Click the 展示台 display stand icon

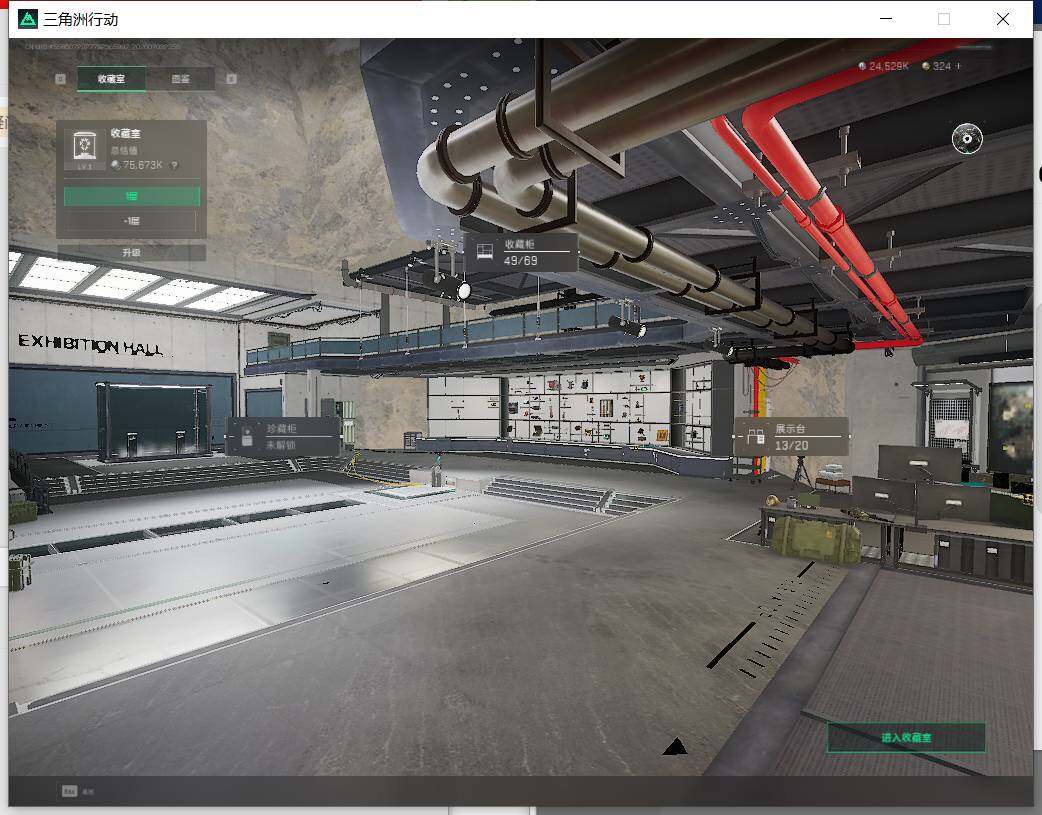tap(756, 437)
